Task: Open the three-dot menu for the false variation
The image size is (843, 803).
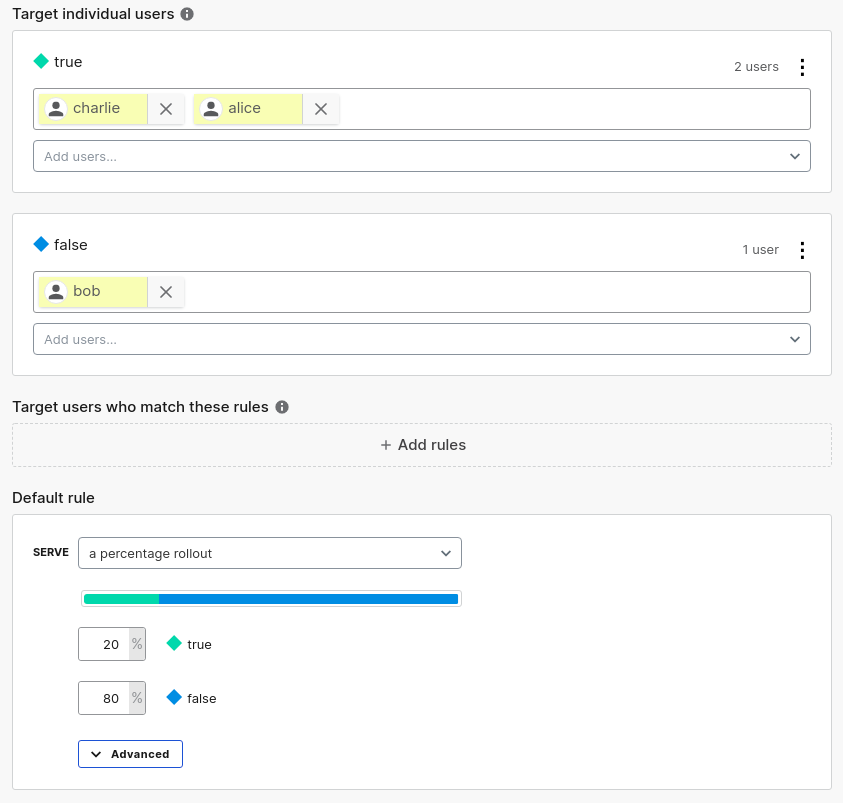Action: 802,250
